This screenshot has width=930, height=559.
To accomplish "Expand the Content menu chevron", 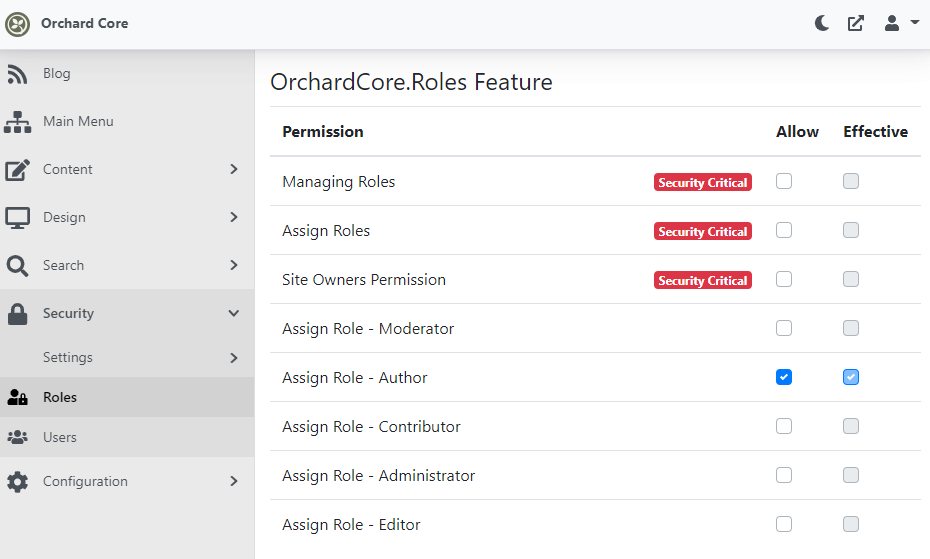I will tap(234, 169).
